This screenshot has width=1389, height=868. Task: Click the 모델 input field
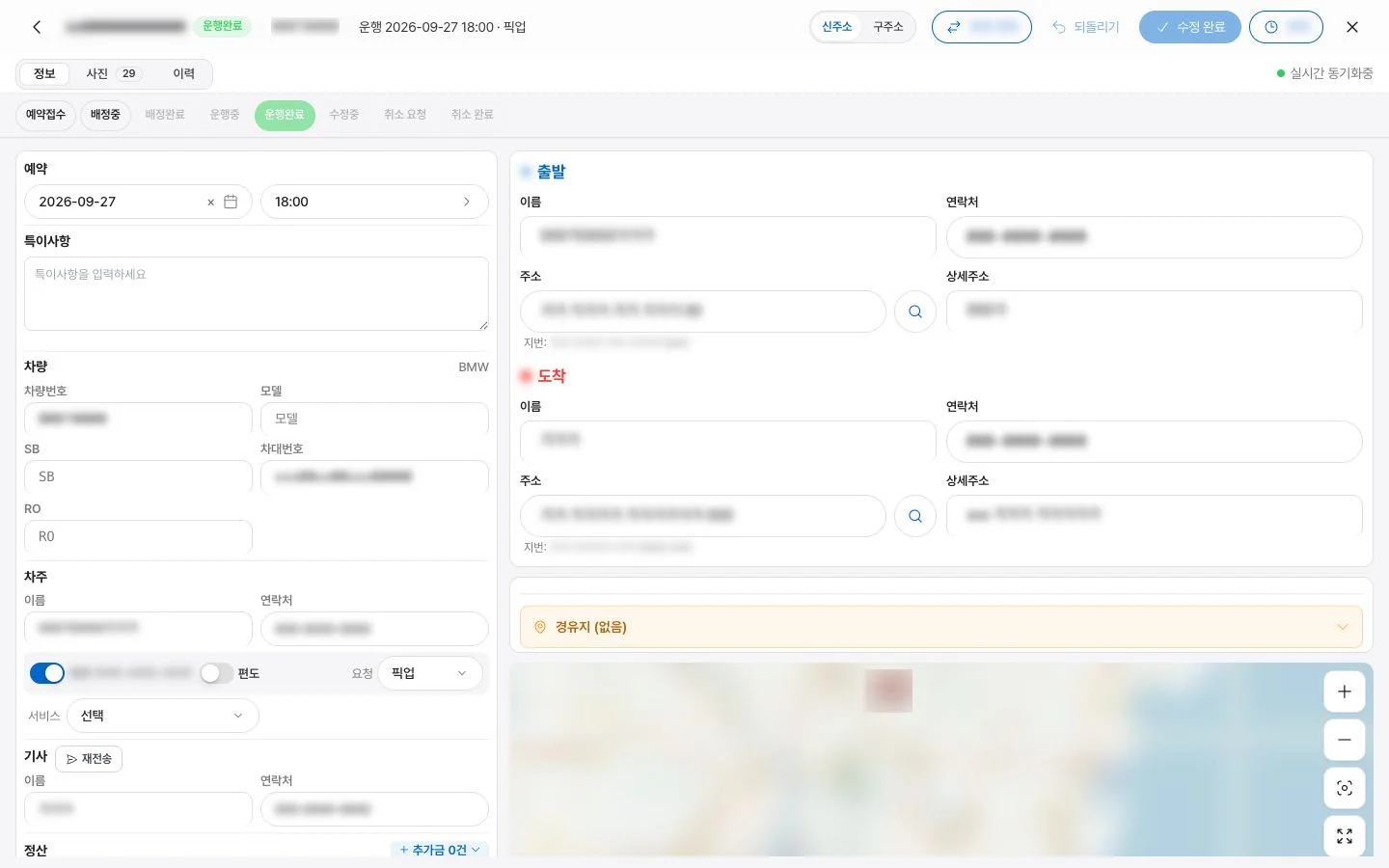[x=374, y=419]
